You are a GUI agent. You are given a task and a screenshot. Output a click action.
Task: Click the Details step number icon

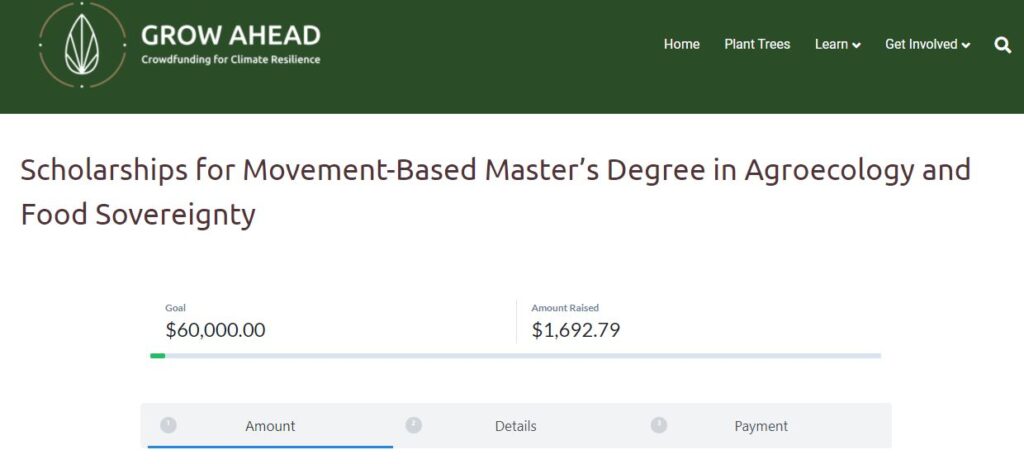point(413,425)
